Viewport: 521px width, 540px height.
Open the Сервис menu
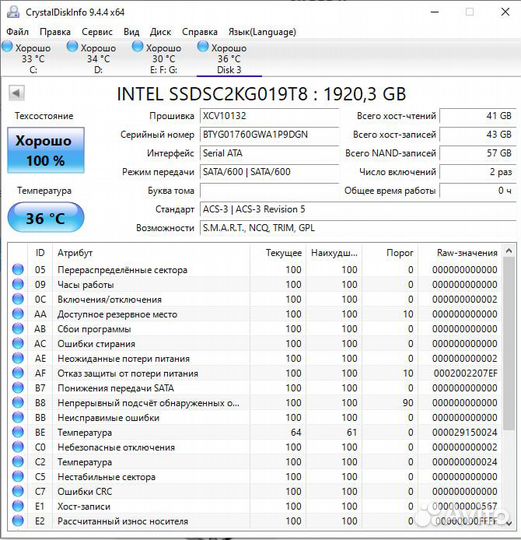(x=97, y=32)
